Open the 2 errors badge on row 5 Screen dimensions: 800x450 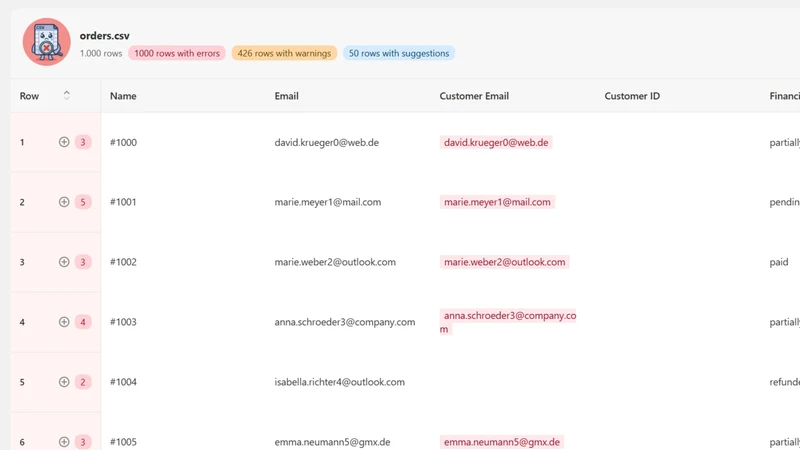tap(83, 382)
